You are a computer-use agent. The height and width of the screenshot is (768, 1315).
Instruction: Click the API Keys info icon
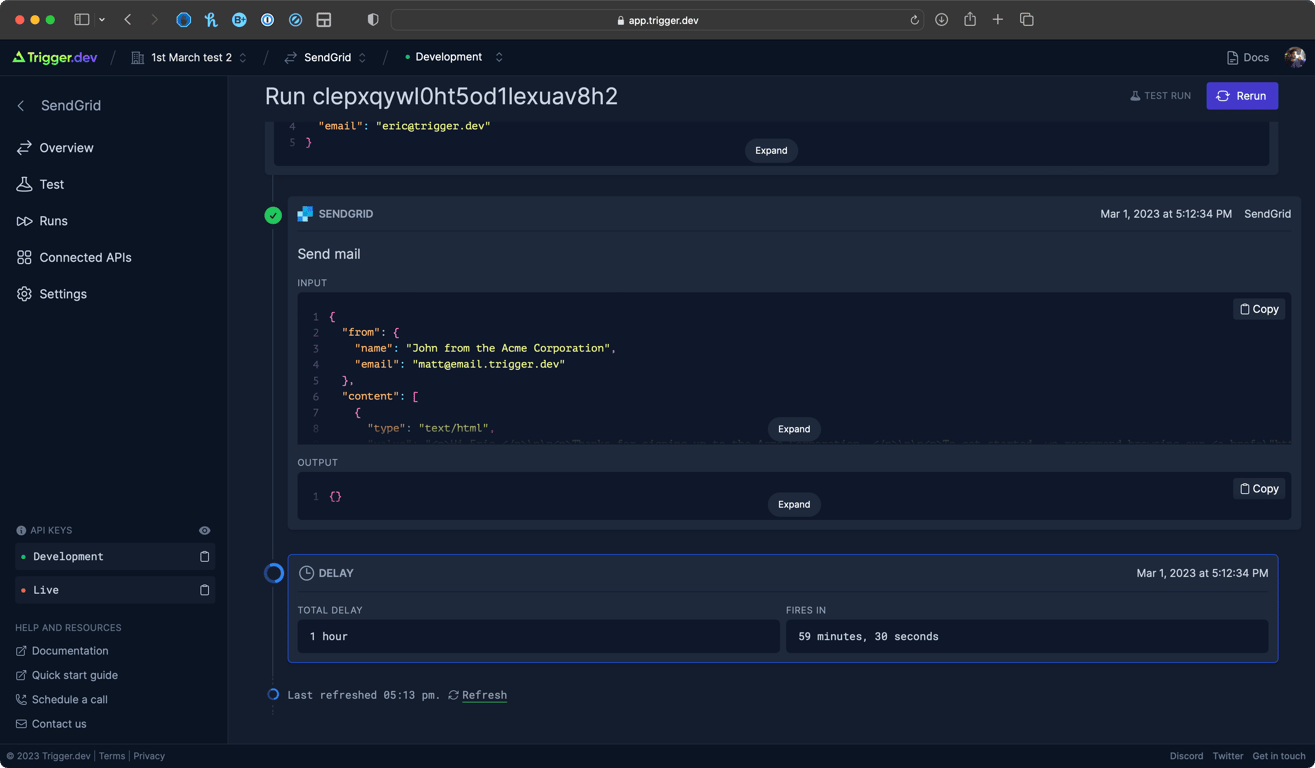point(21,531)
